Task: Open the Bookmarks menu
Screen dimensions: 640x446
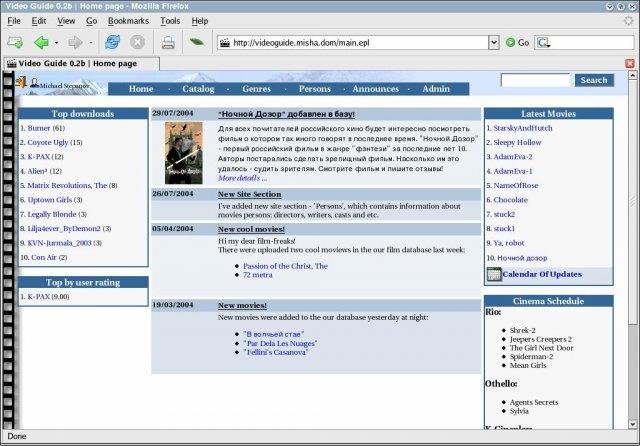Action: tap(128, 21)
